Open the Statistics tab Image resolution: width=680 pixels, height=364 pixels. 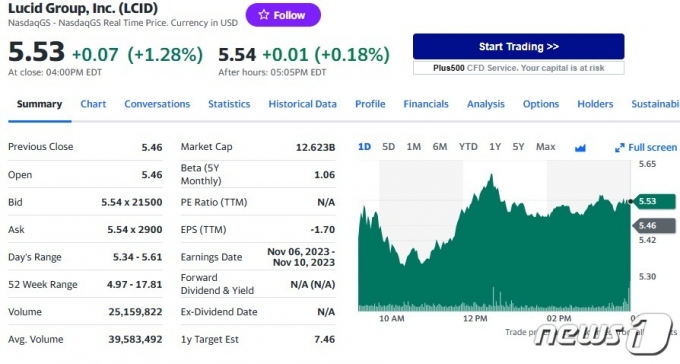(229, 104)
